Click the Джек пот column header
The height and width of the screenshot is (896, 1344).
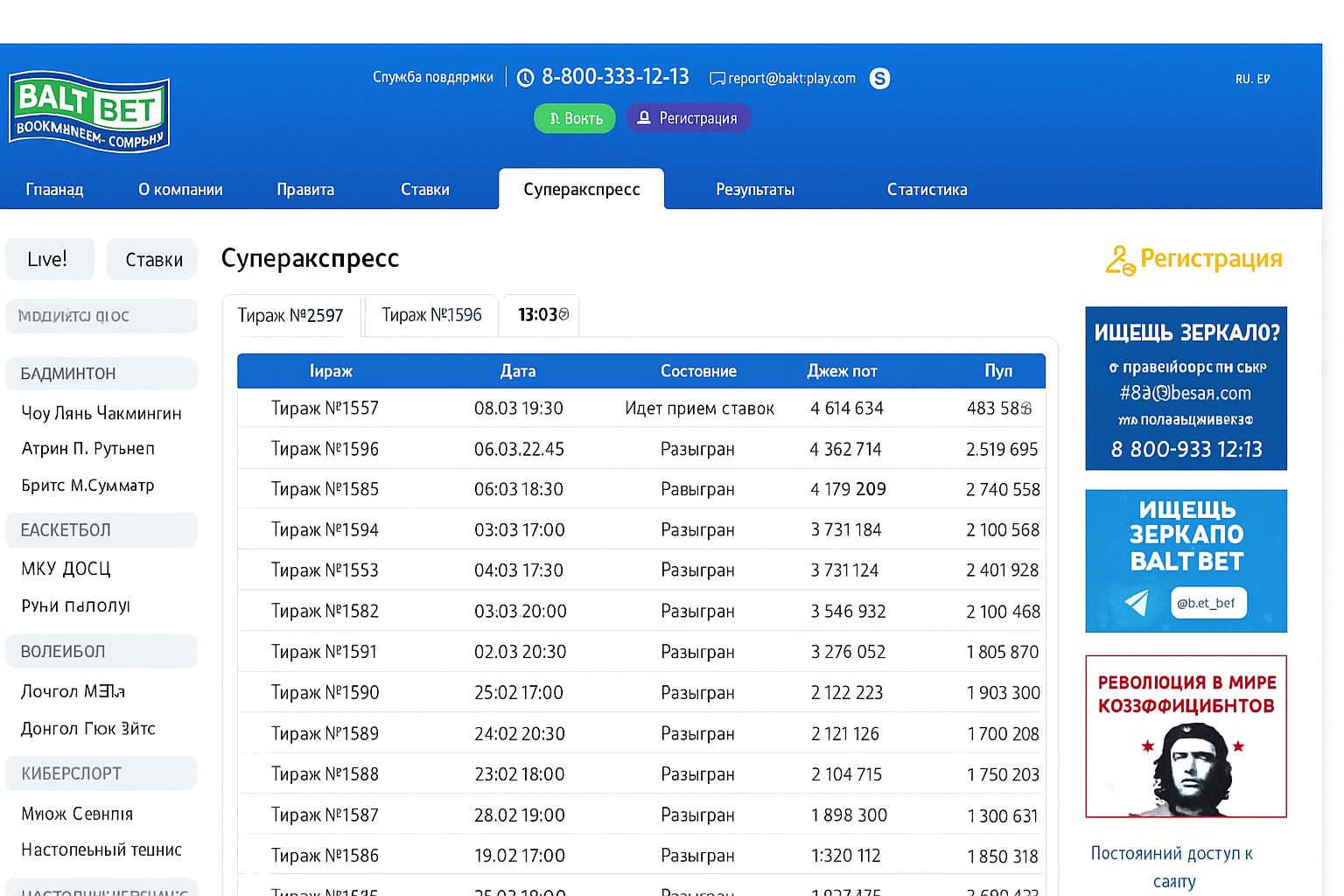pyautogui.click(x=841, y=371)
